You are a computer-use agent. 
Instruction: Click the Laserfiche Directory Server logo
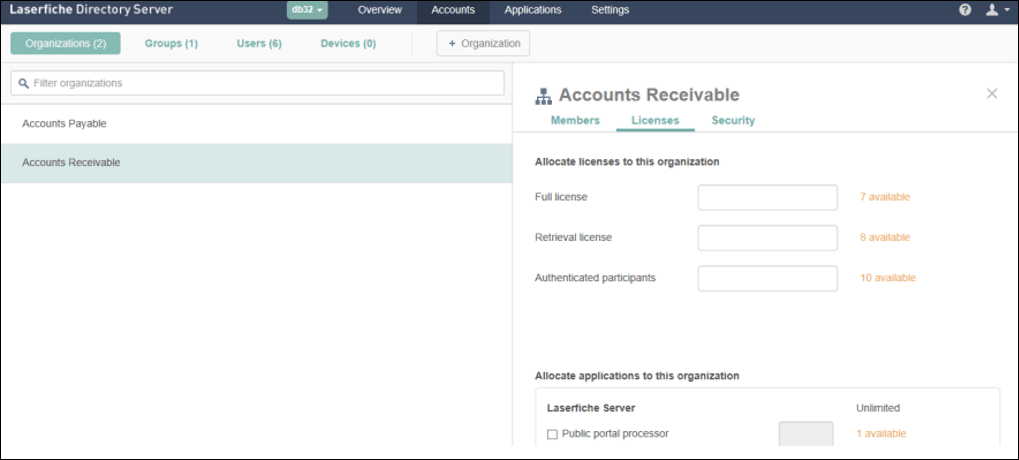click(x=91, y=10)
